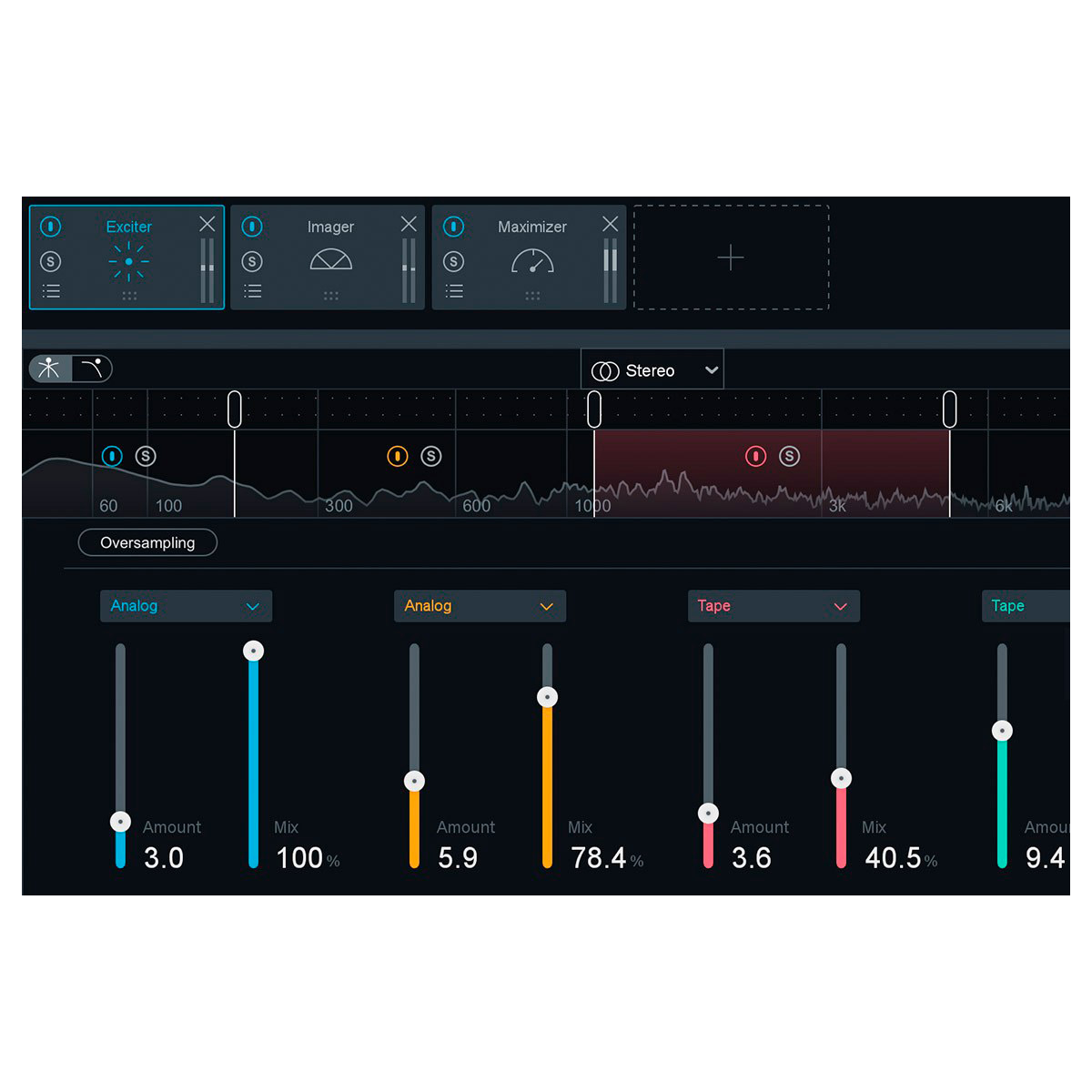
Task: Open the Exciter module's options list icon
Action: click(52, 290)
